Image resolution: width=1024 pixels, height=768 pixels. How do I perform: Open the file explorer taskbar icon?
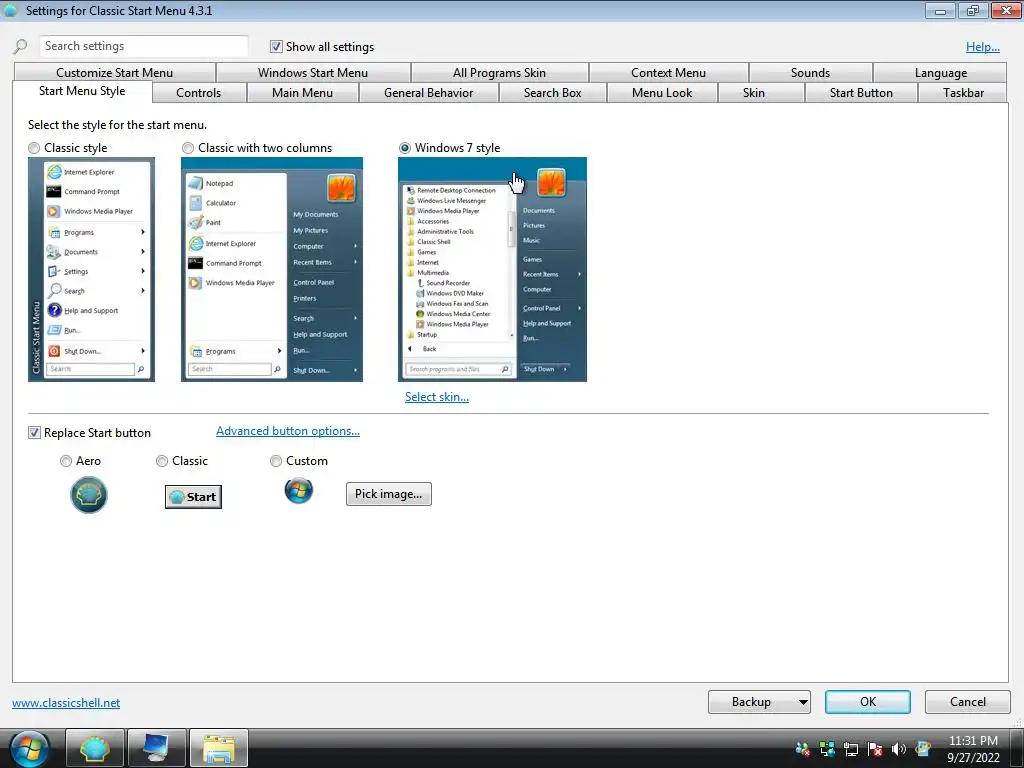tap(219, 748)
